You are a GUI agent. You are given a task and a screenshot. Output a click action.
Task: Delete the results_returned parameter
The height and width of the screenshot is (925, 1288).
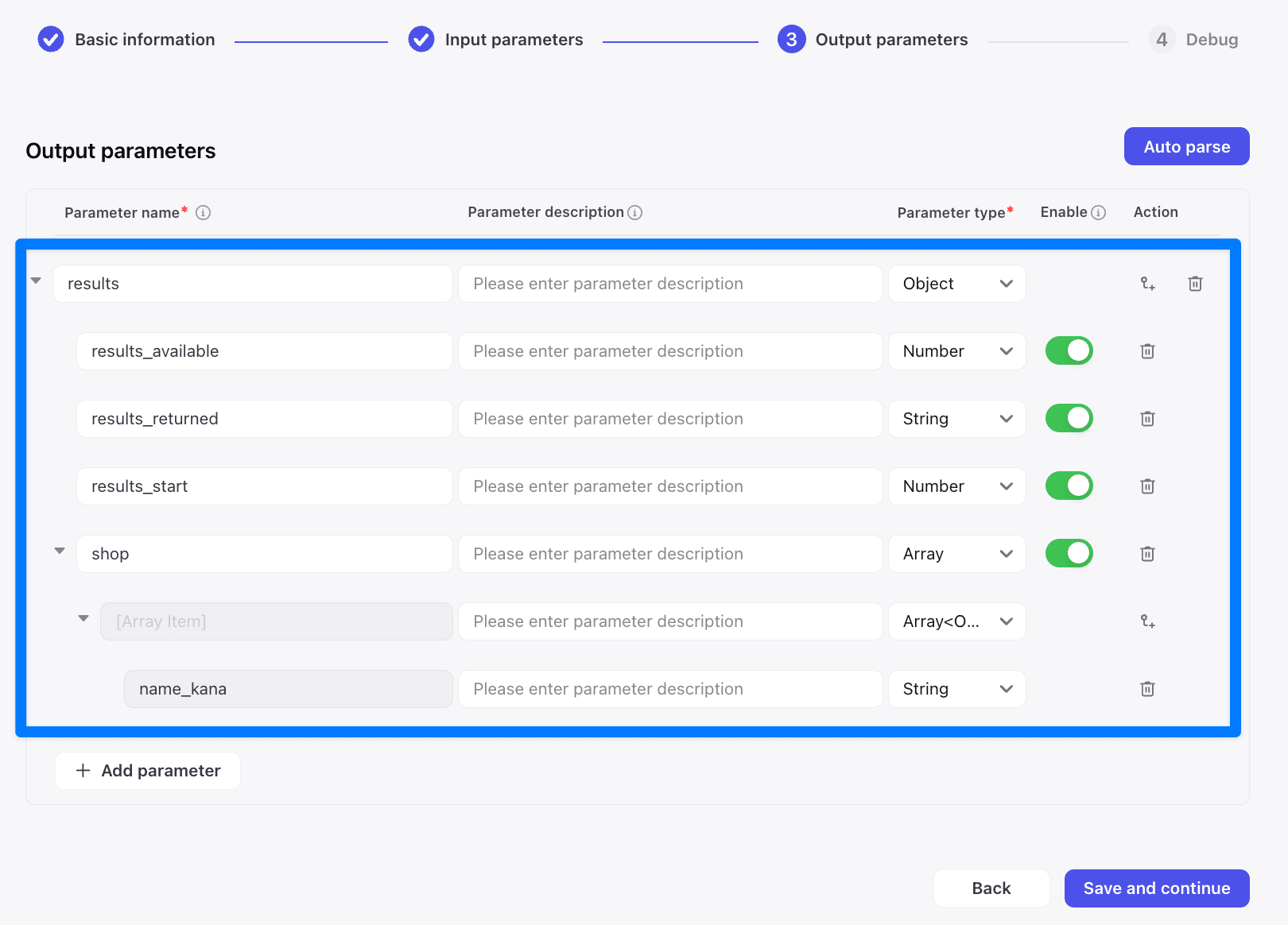pos(1147,419)
